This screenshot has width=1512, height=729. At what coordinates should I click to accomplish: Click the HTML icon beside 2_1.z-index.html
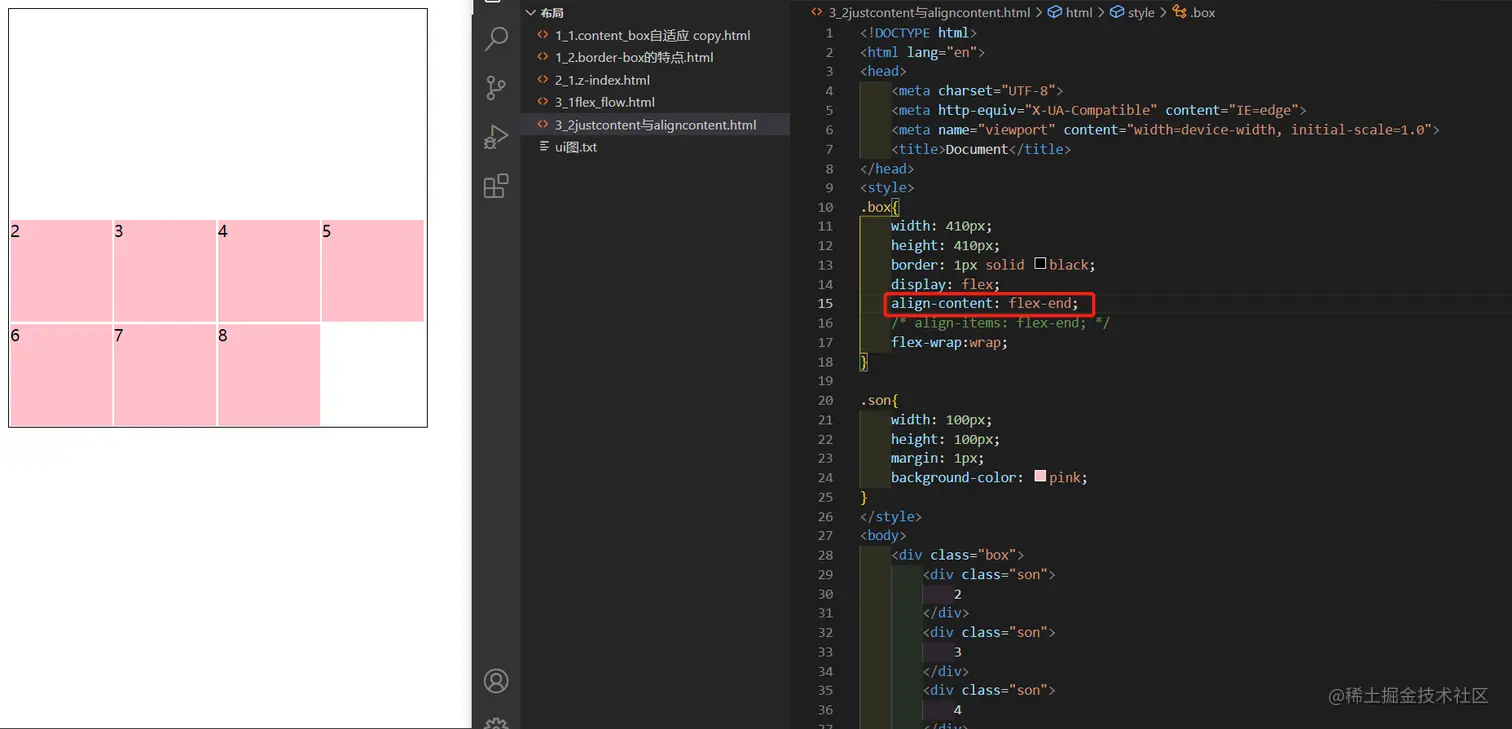543,80
